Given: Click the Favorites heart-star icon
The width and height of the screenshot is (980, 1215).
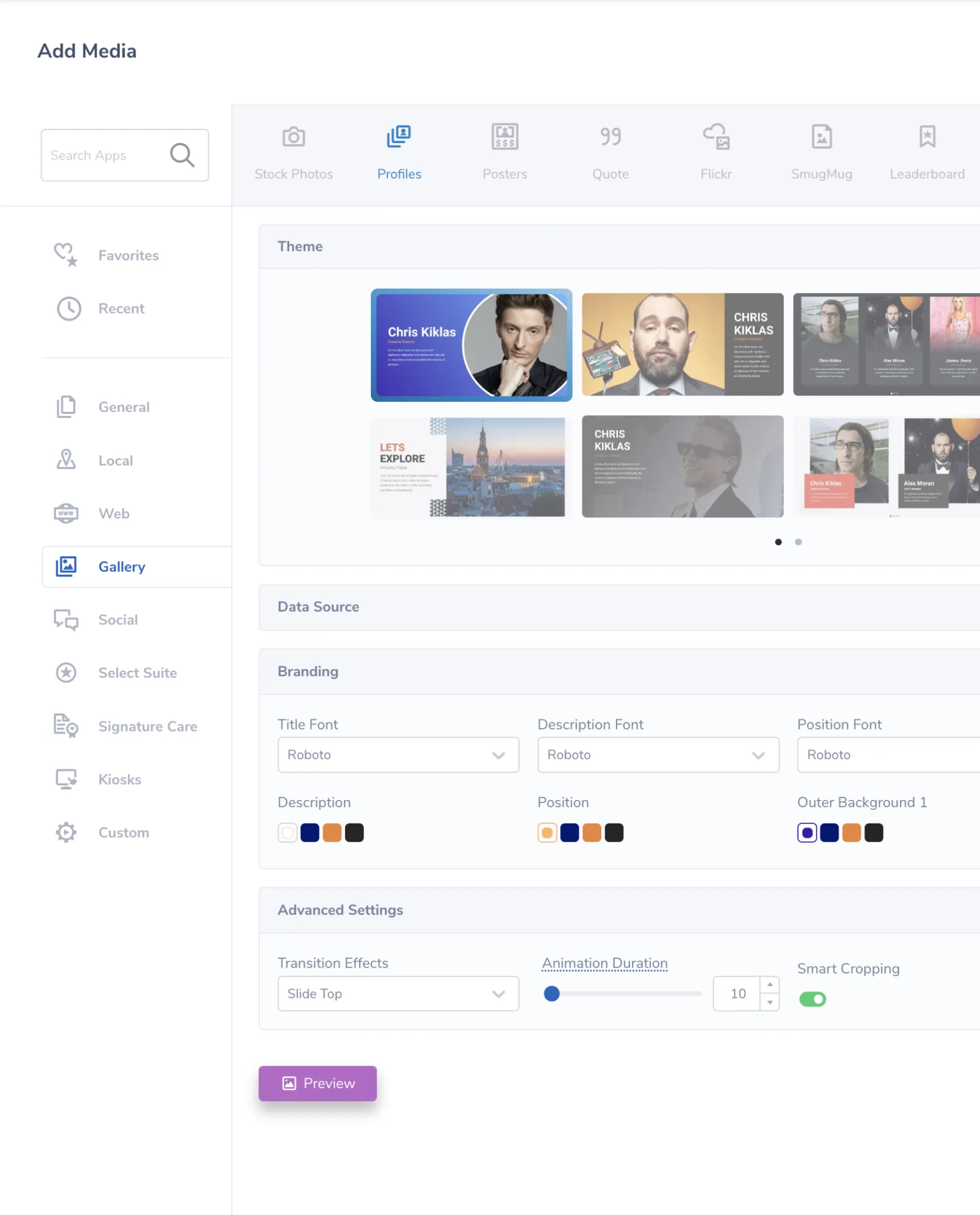Looking at the screenshot, I should pyautogui.click(x=66, y=254).
